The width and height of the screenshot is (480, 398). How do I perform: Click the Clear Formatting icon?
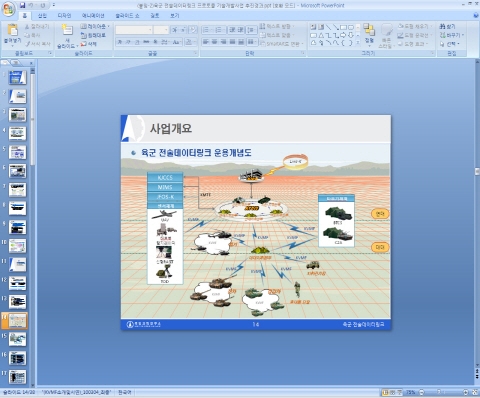[x=193, y=30]
